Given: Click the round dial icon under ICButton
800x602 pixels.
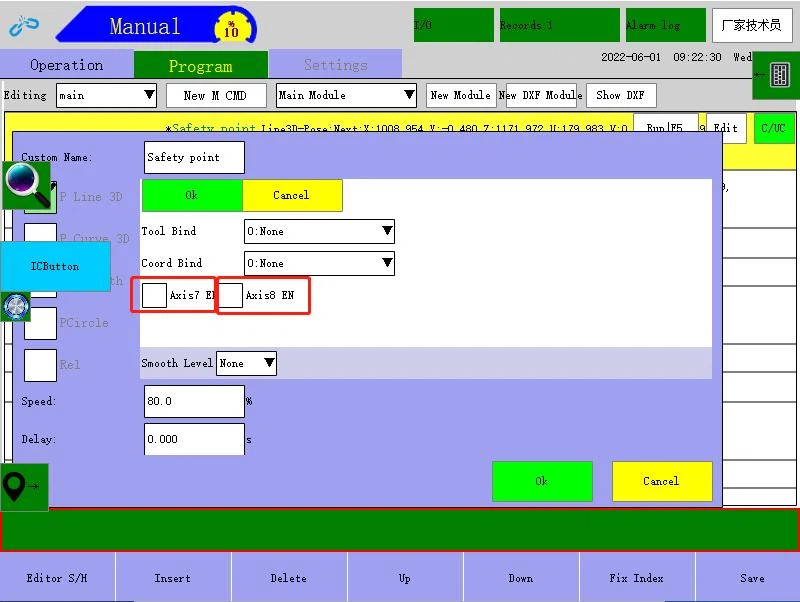Looking at the screenshot, I should 15,307.
